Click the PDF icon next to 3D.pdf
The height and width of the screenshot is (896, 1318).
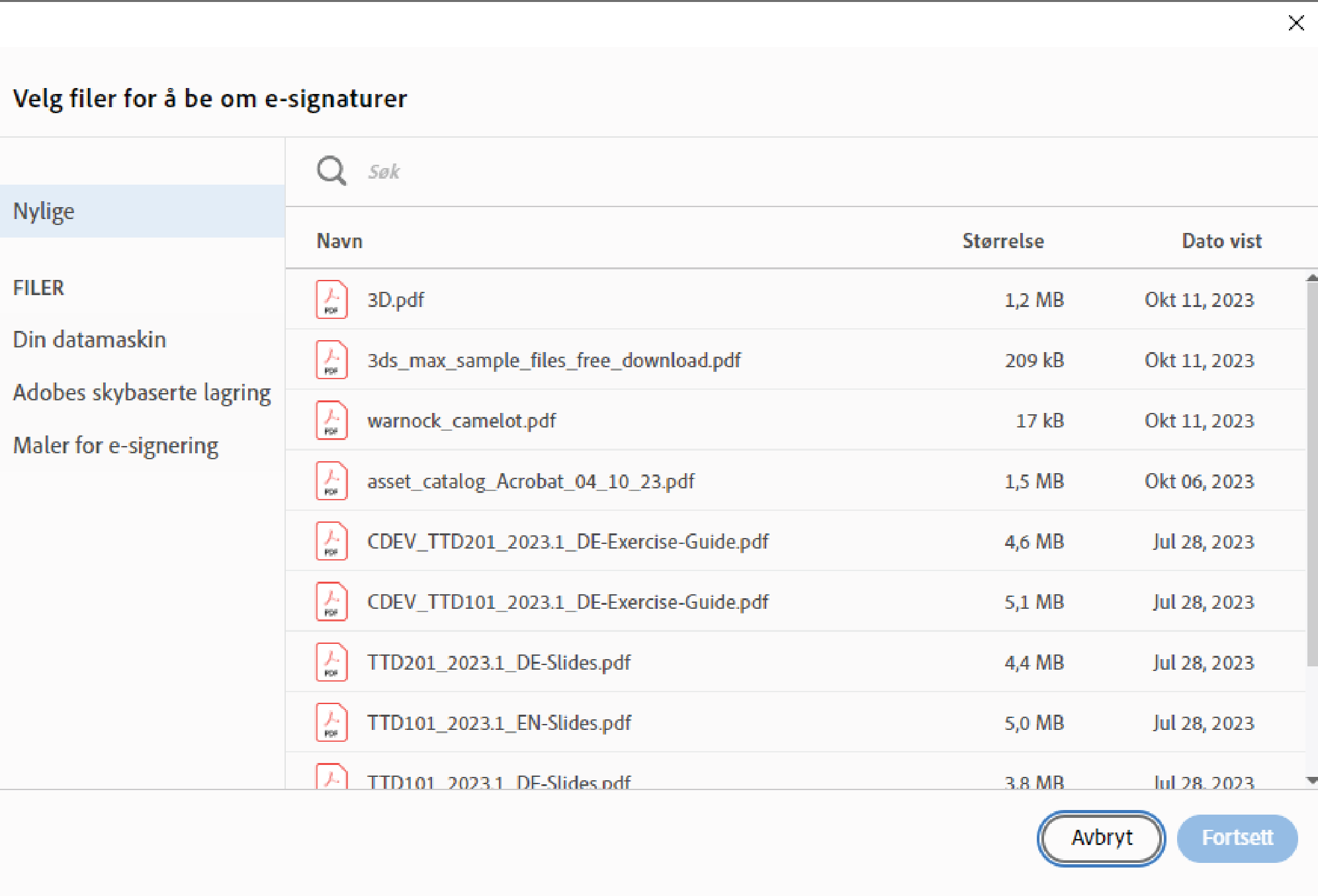[x=331, y=300]
